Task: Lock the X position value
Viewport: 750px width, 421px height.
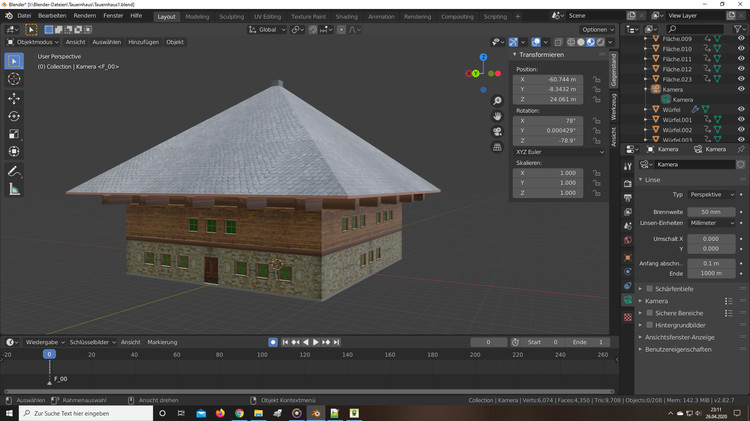Action: coord(597,78)
